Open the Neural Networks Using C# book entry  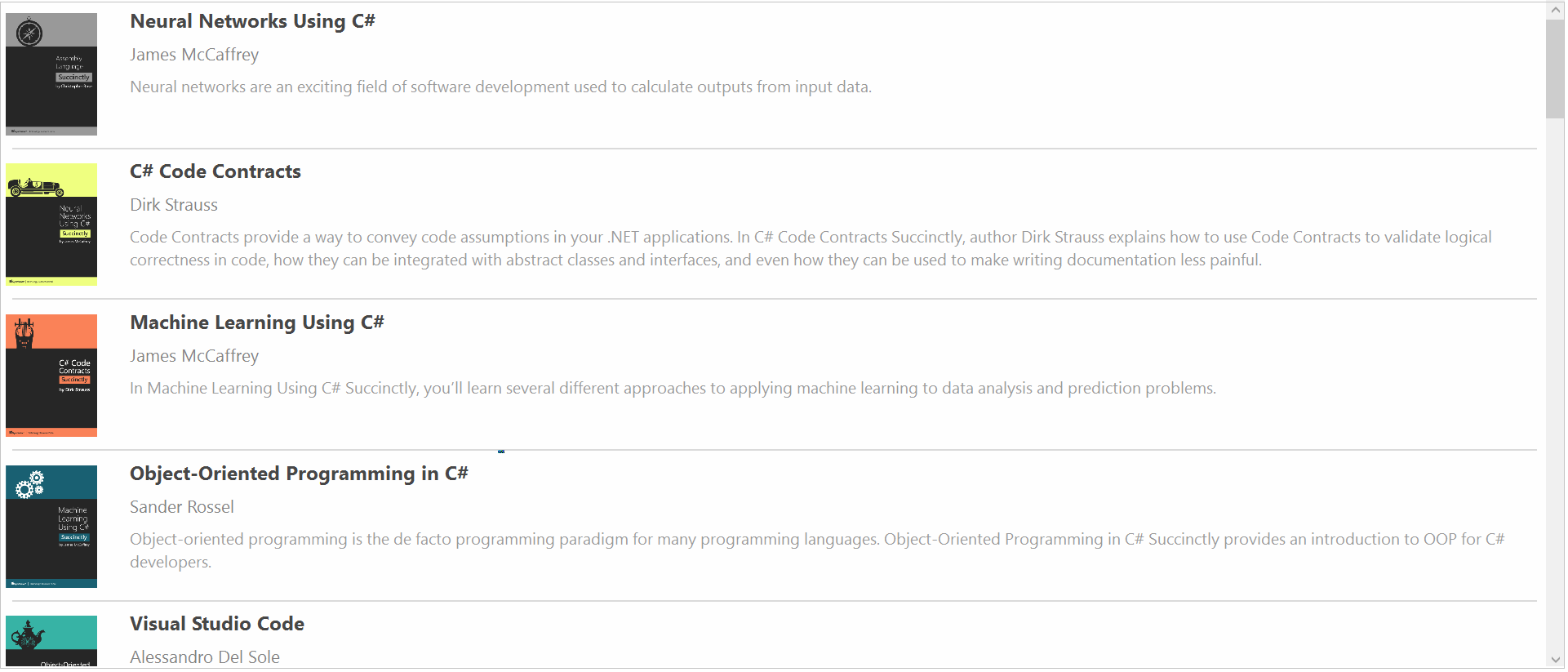[252, 20]
